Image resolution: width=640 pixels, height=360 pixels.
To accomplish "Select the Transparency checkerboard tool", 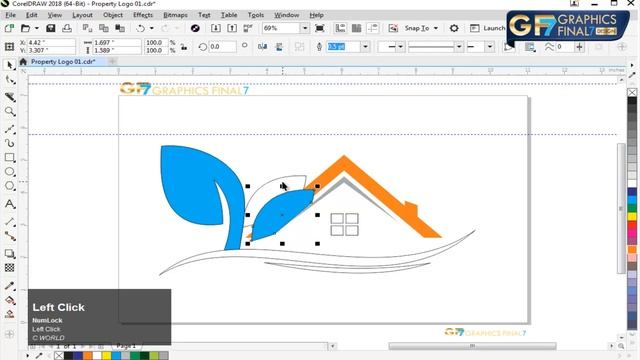I will (10, 268).
